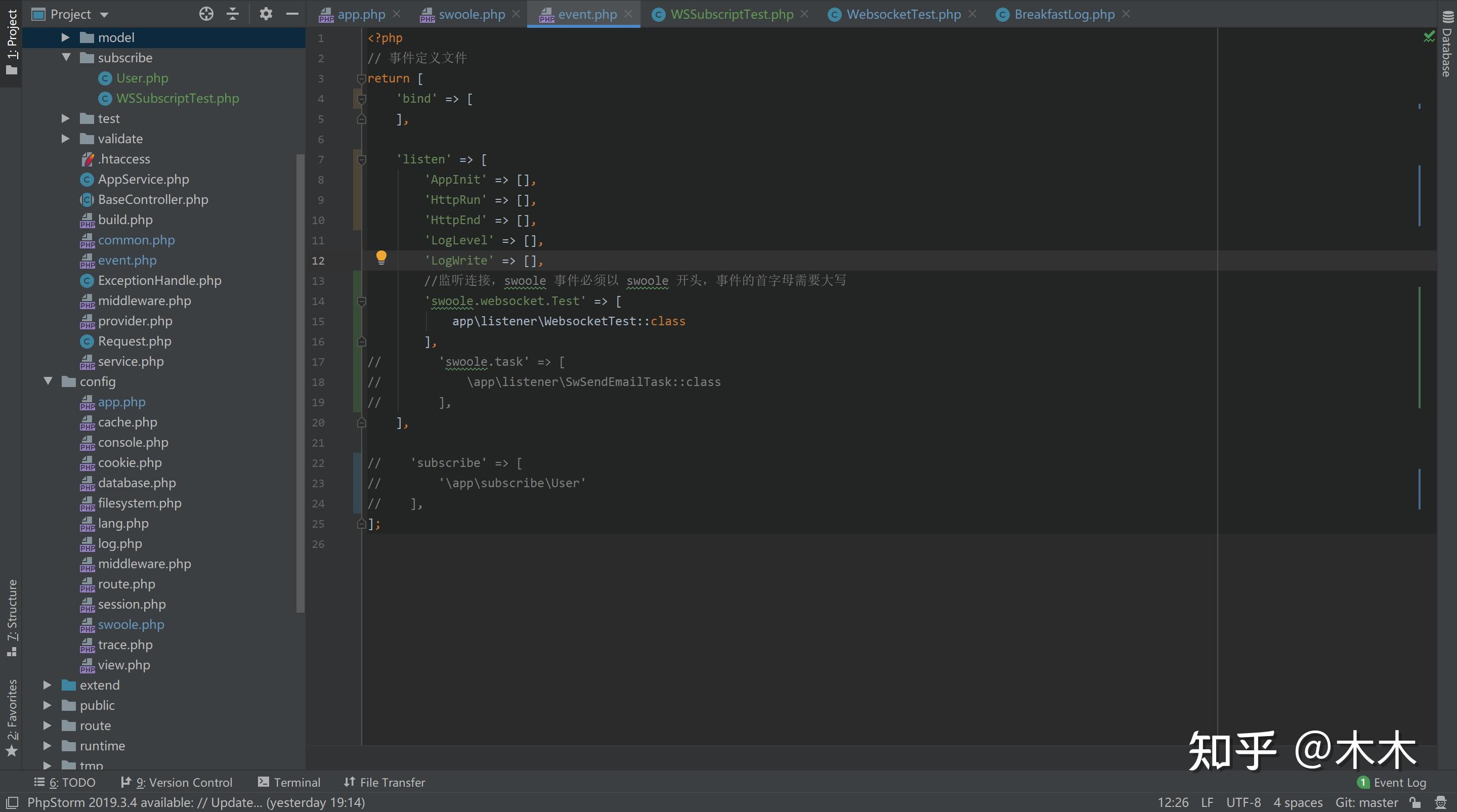Hide the Project panel with minus icon
Viewport: 1457px width, 812px height.
coord(292,14)
